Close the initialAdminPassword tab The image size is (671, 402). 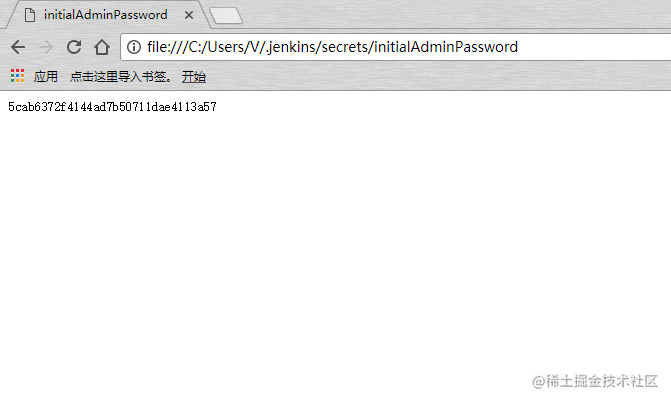(189, 15)
